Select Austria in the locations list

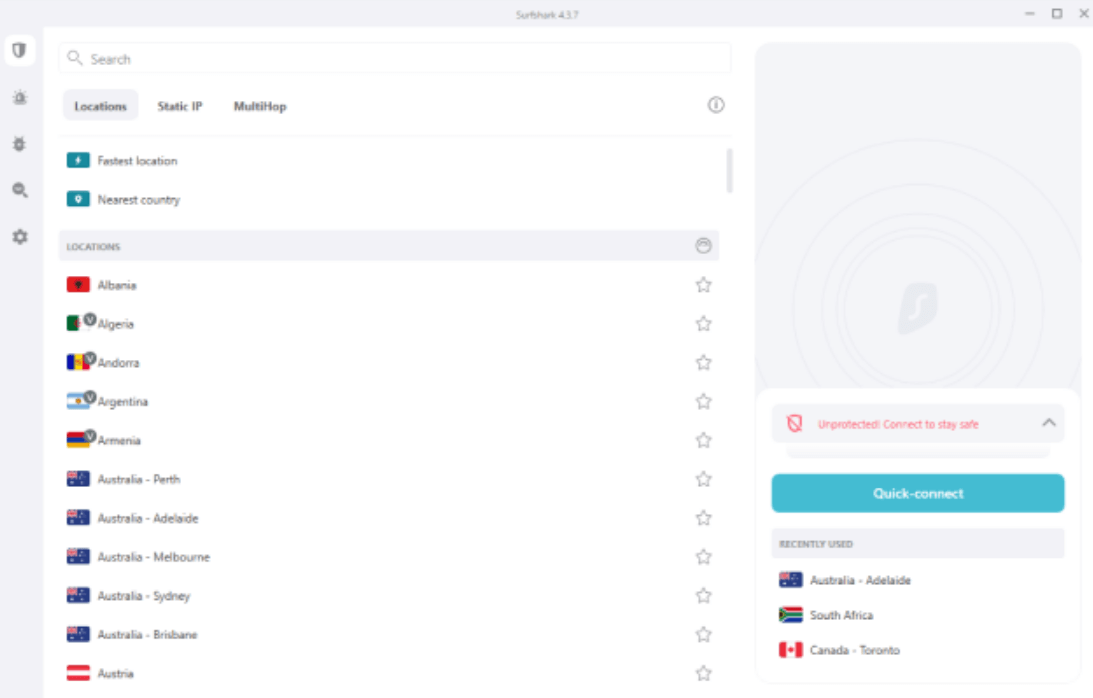[389, 673]
